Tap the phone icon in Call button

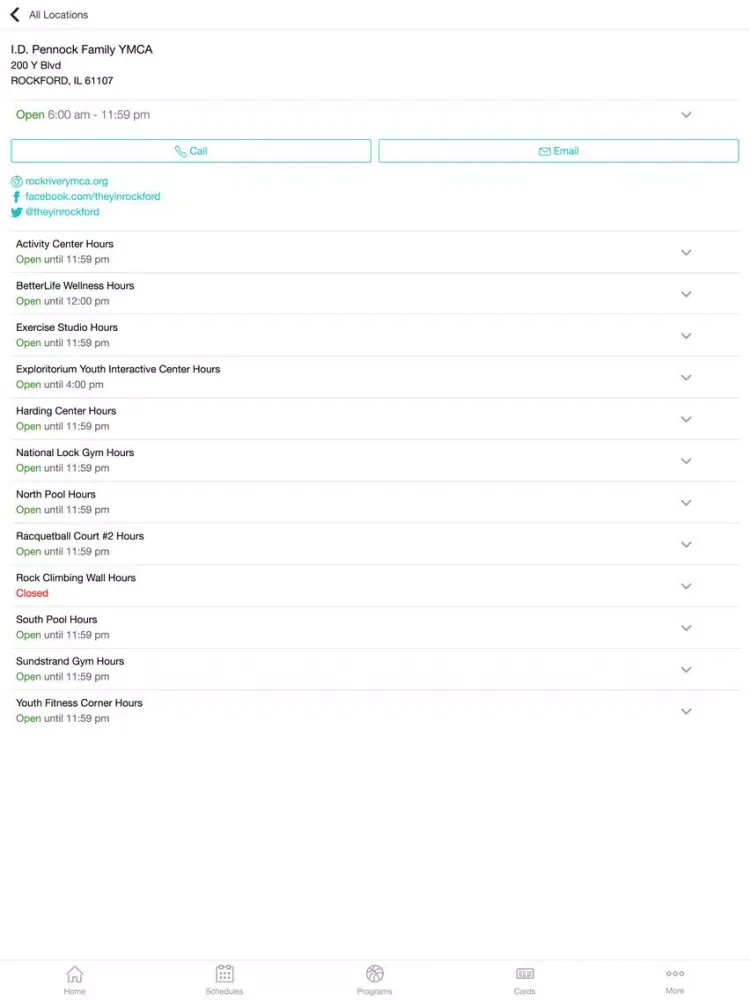click(x=180, y=151)
